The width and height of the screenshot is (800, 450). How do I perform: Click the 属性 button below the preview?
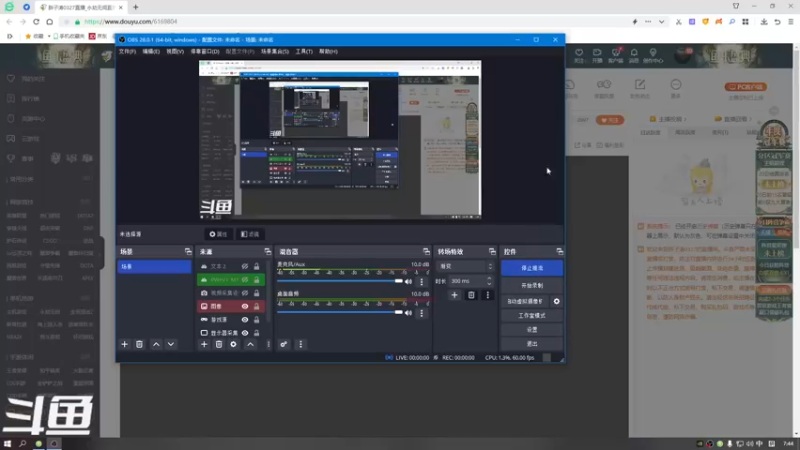(218, 234)
